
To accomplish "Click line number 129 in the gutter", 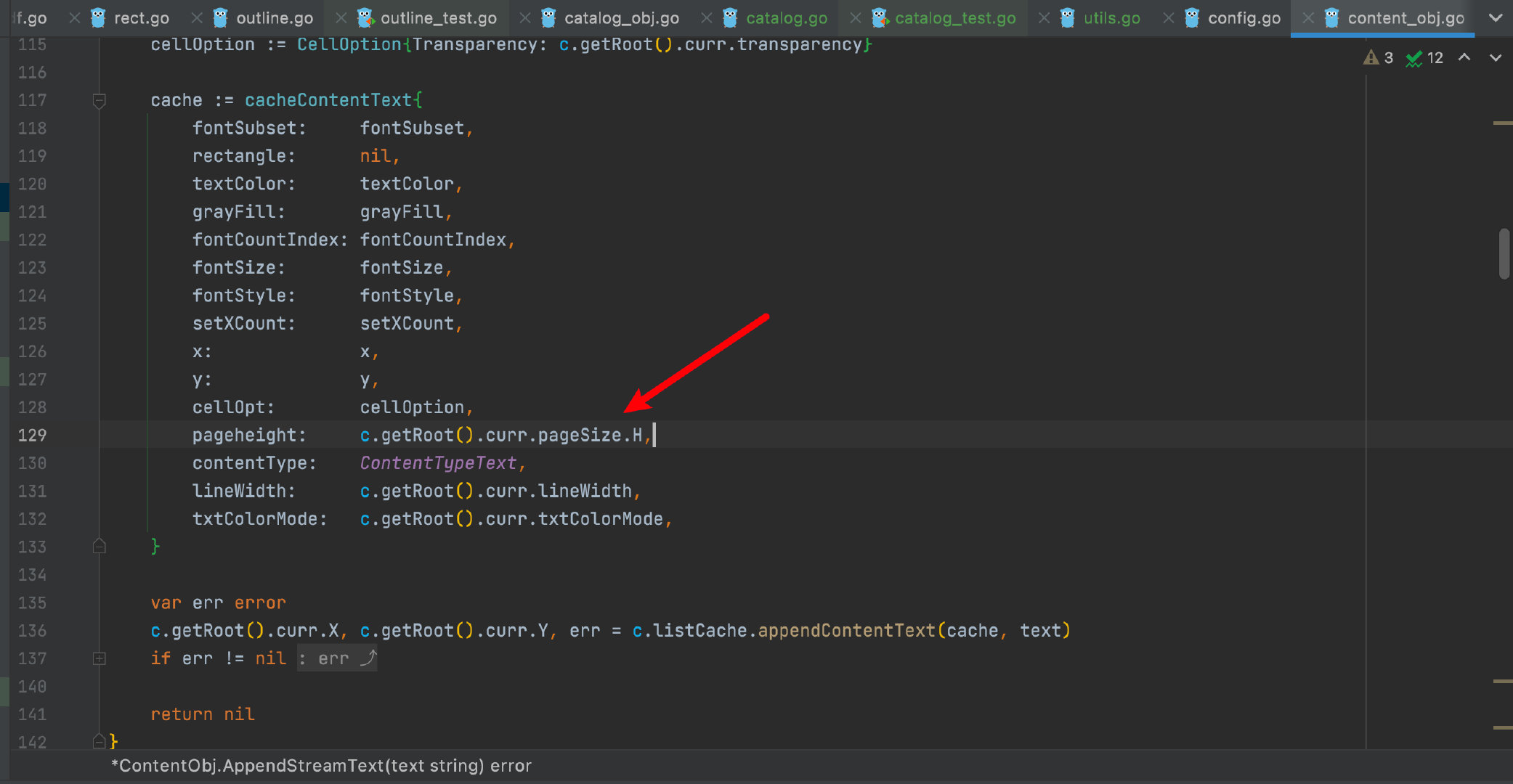I will click(32, 435).
